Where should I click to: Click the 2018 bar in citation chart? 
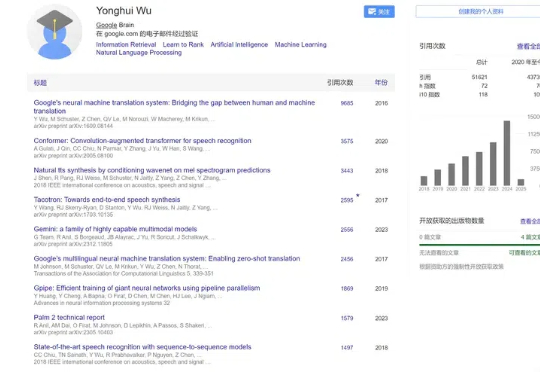(x=424, y=181)
